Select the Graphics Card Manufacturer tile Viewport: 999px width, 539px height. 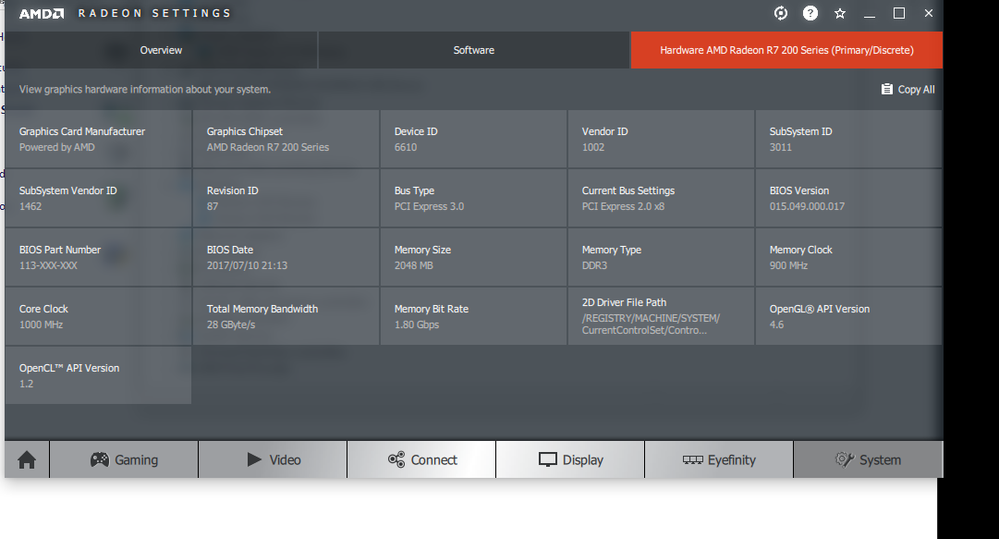[98, 139]
